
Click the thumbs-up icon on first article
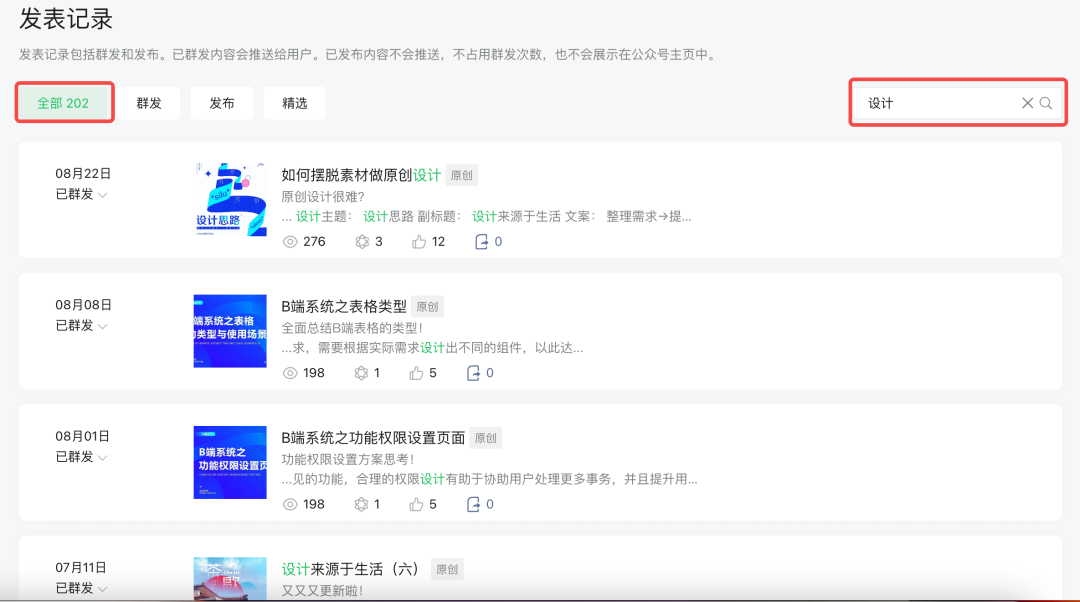tap(418, 241)
